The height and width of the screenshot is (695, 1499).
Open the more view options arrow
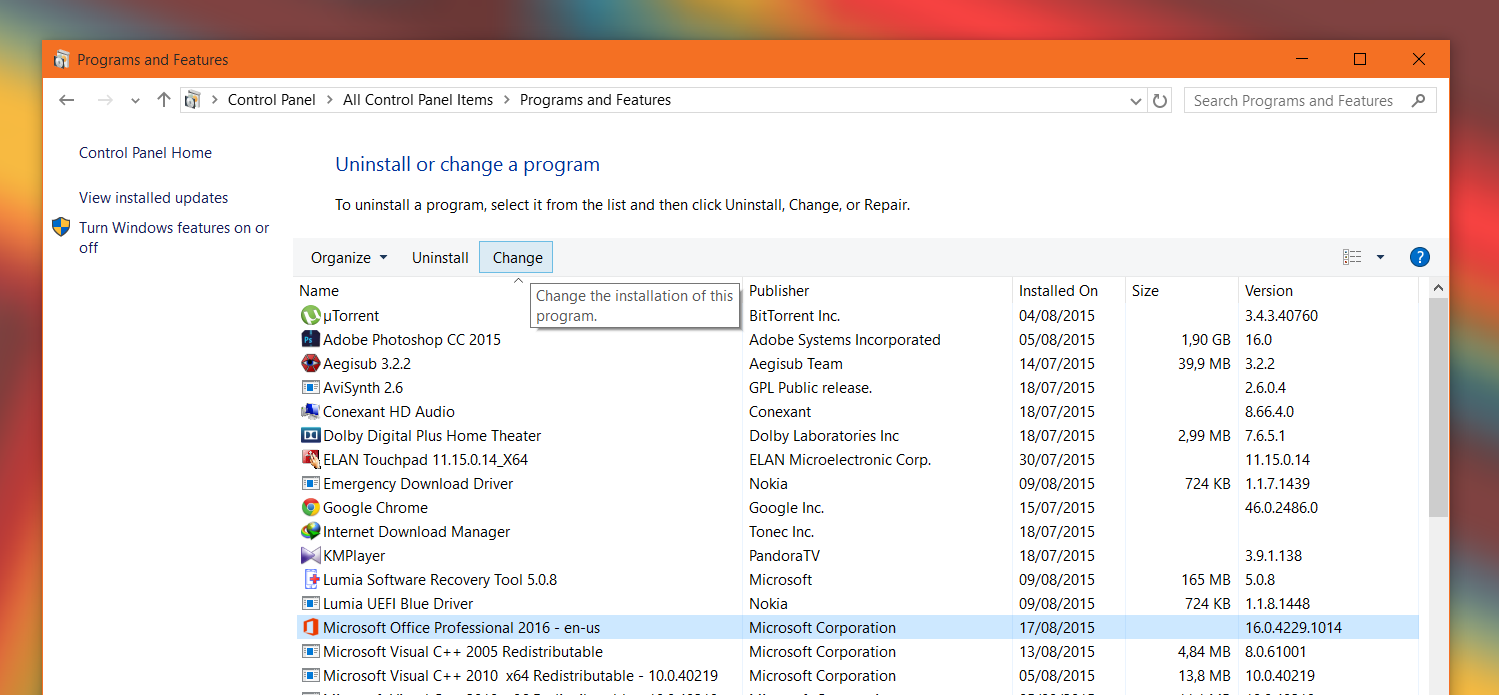pos(1380,257)
